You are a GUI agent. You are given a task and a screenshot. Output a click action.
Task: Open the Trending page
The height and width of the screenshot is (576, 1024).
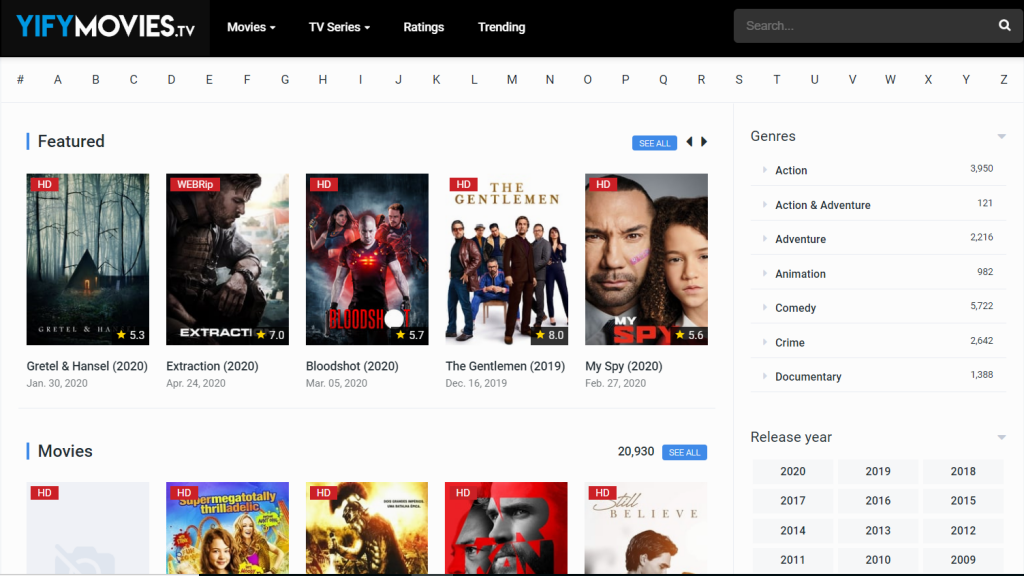[x=502, y=27]
